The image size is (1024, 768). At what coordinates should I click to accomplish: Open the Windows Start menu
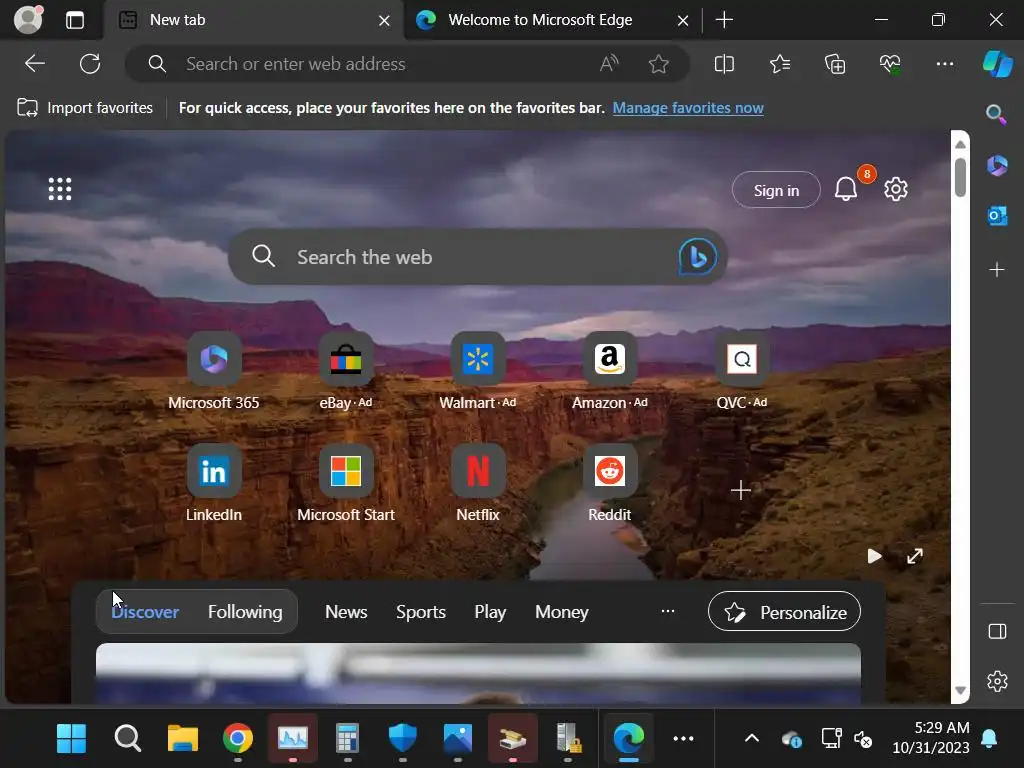click(x=72, y=739)
